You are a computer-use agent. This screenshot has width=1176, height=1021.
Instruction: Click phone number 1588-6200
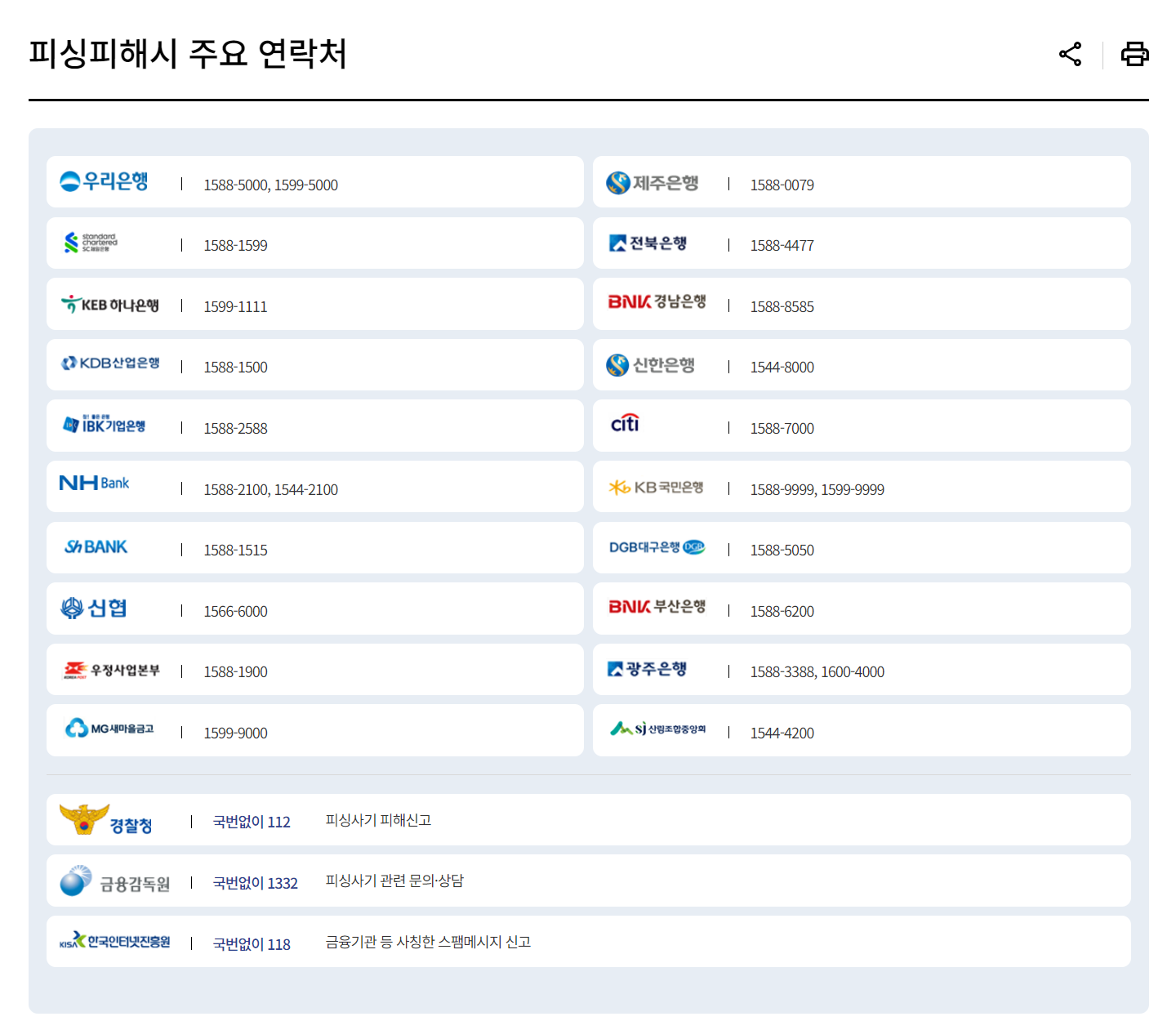coord(782,612)
